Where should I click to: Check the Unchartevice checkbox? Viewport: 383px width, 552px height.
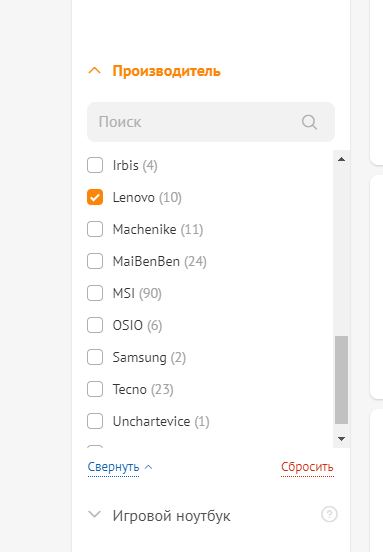click(95, 421)
